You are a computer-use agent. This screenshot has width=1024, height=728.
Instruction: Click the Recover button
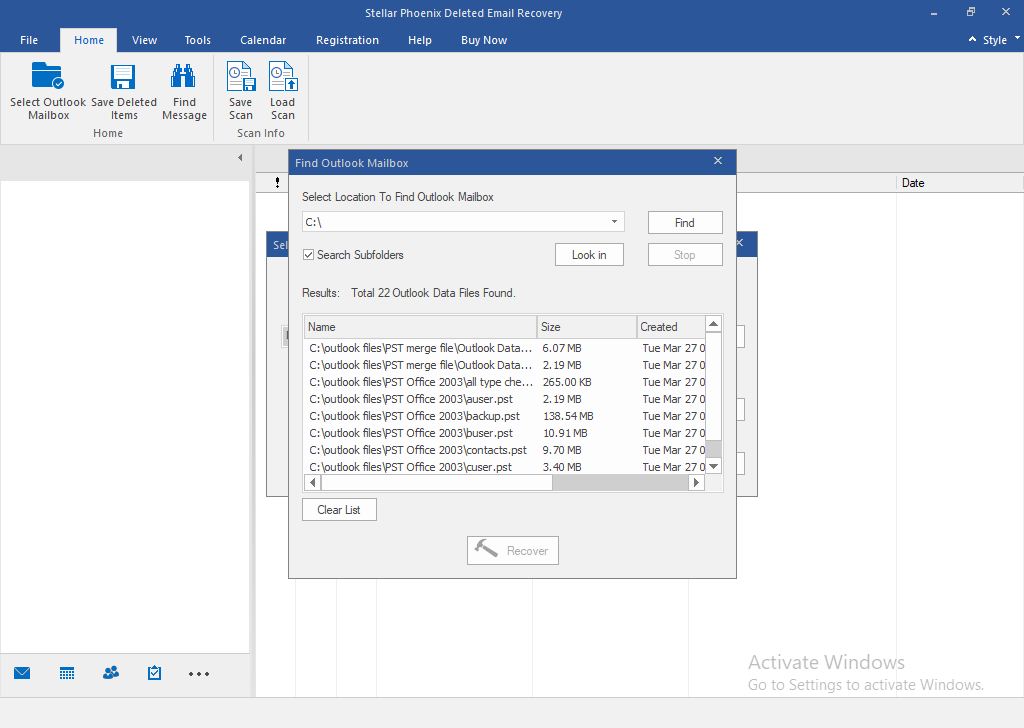(513, 550)
